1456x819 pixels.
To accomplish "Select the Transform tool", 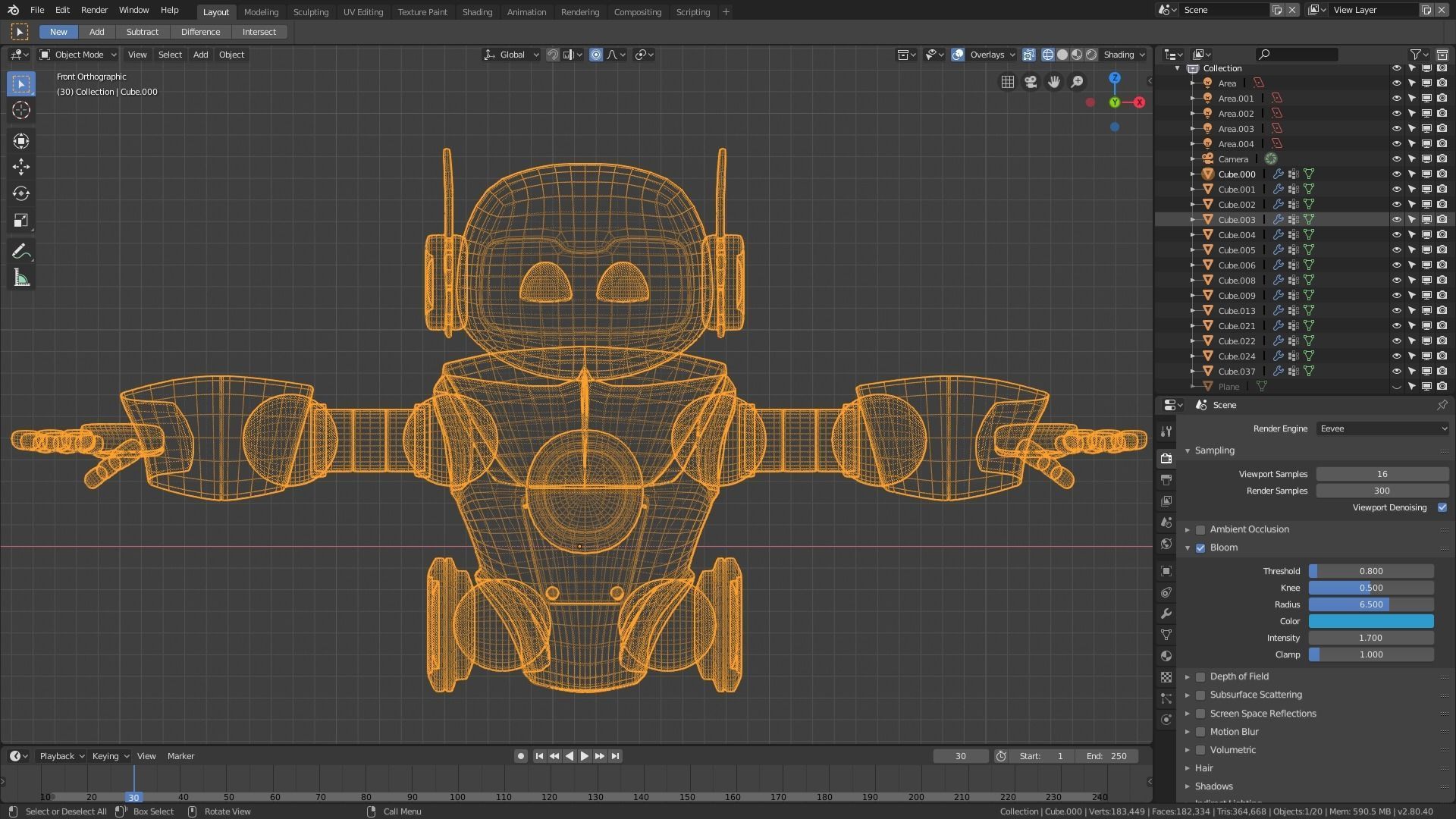I will (21, 141).
